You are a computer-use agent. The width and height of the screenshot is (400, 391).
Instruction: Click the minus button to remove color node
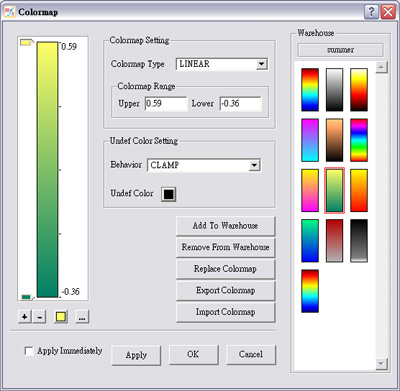pos(40,317)
